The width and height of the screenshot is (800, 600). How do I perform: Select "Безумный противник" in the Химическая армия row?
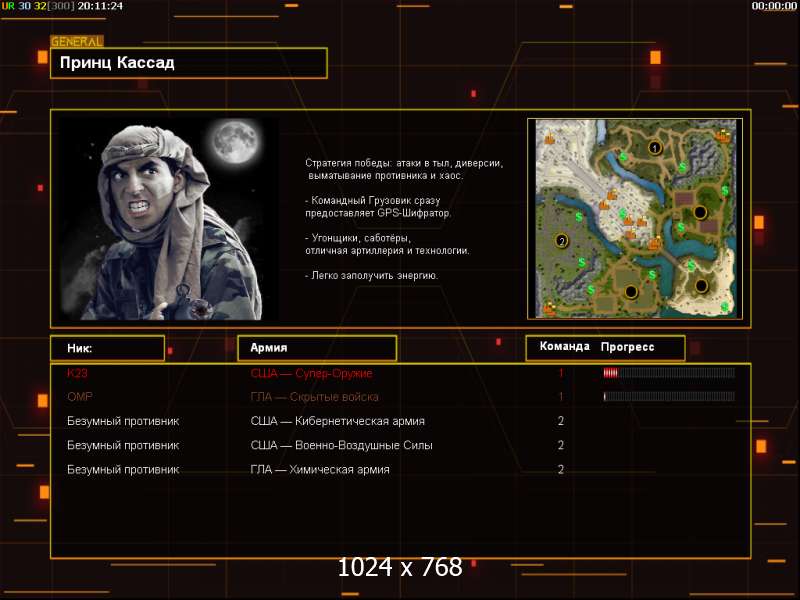[x=123, y=469]
